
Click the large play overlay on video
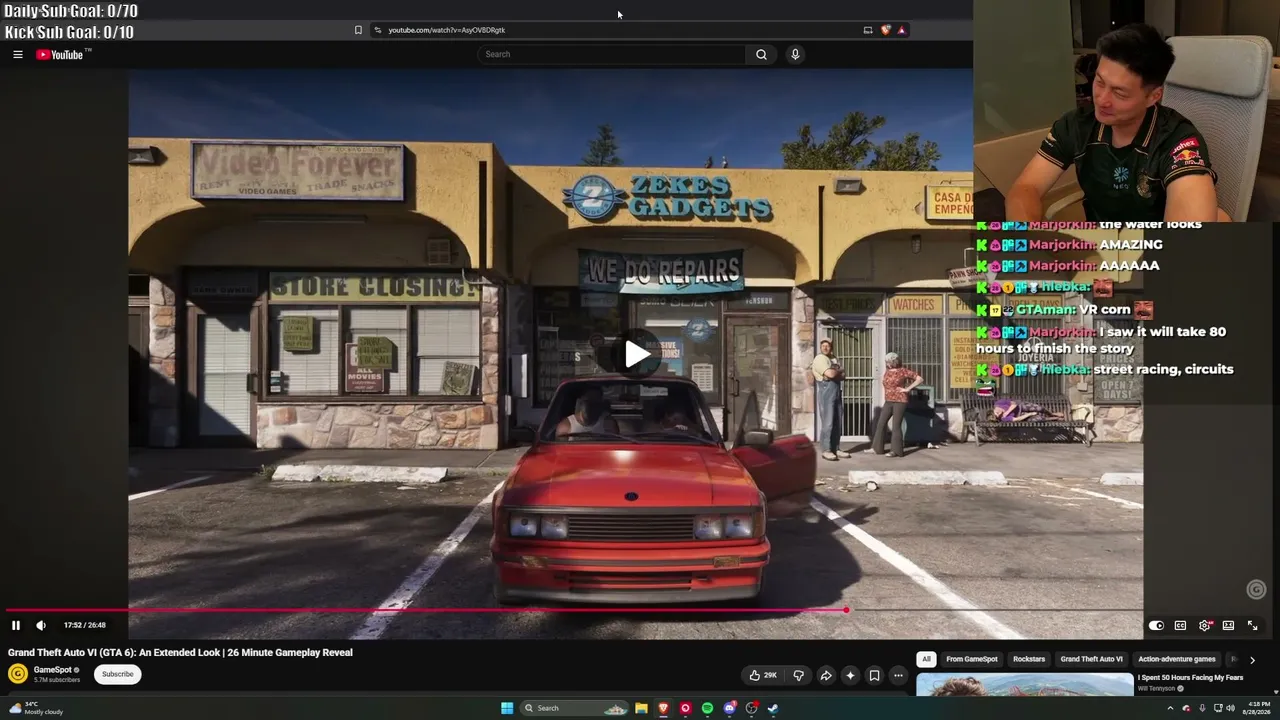(x=637, y=354)
